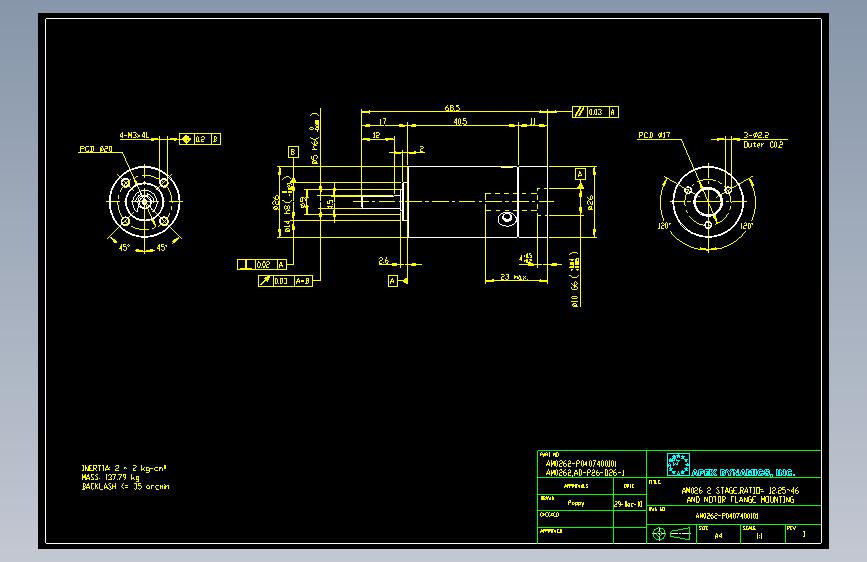The image size is (867, 562).
Task: Select the 17 shaft length dimension
Action: [383, 122]
